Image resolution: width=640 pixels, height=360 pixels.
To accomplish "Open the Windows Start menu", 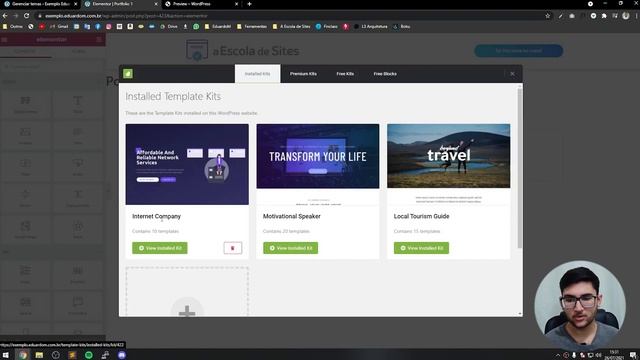I will tap(6, 355).
